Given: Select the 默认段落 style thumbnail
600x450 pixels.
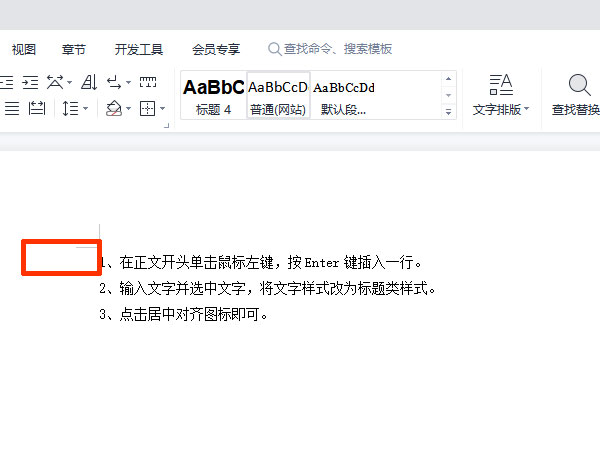Looking at the screenshot, I should coord(344,96).
